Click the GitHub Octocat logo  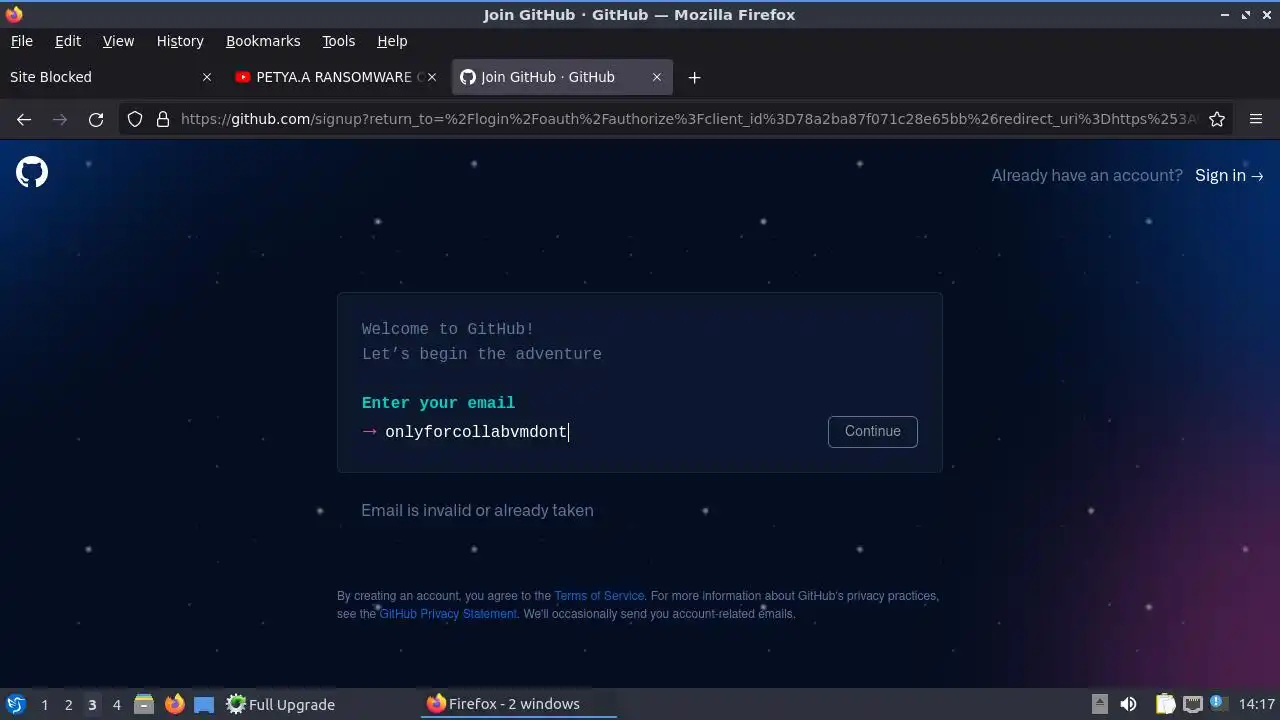click(32, 172)
